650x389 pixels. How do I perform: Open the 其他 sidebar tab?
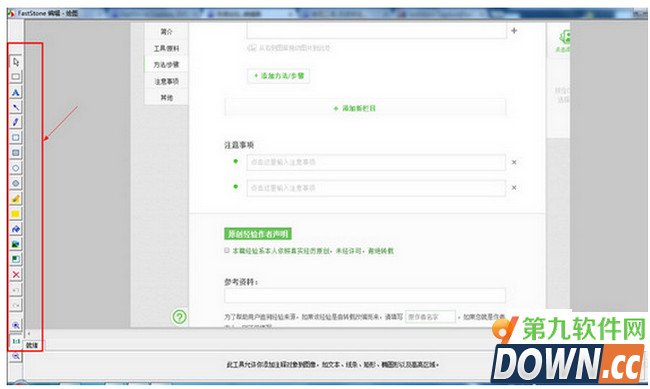[x=166, y=97]
